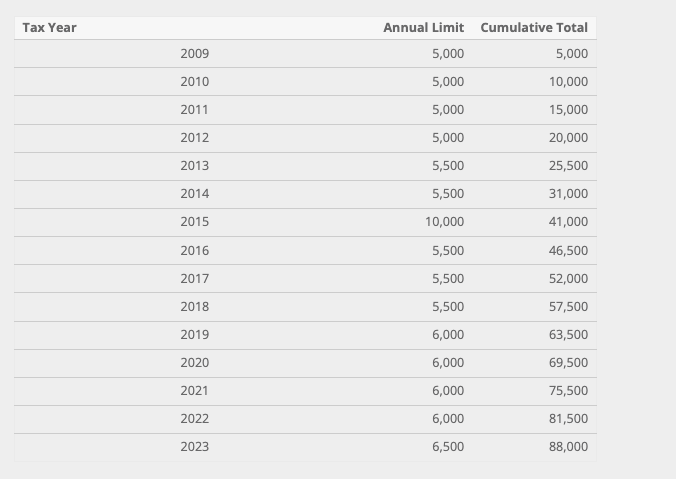Screen dimensions: 676x479
Task: Select the 63,500 cumulative total cell
Action: point(568,334)
